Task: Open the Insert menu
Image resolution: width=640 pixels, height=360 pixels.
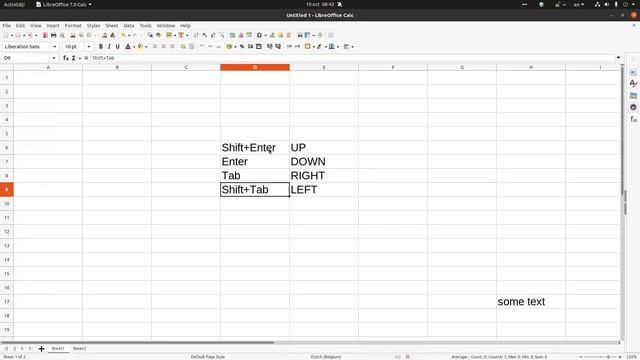Action: (53, 25)
